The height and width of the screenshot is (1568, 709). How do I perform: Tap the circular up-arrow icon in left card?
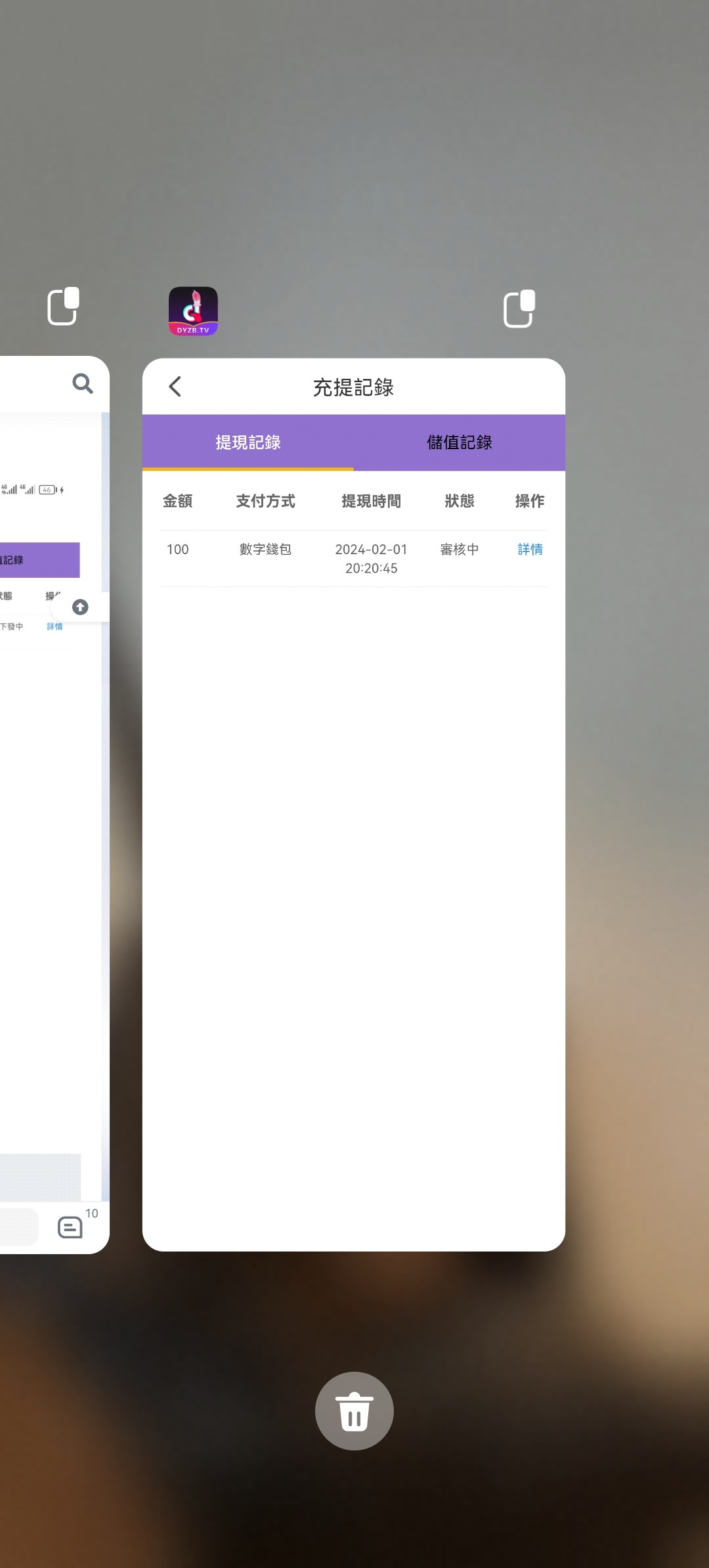80,607
